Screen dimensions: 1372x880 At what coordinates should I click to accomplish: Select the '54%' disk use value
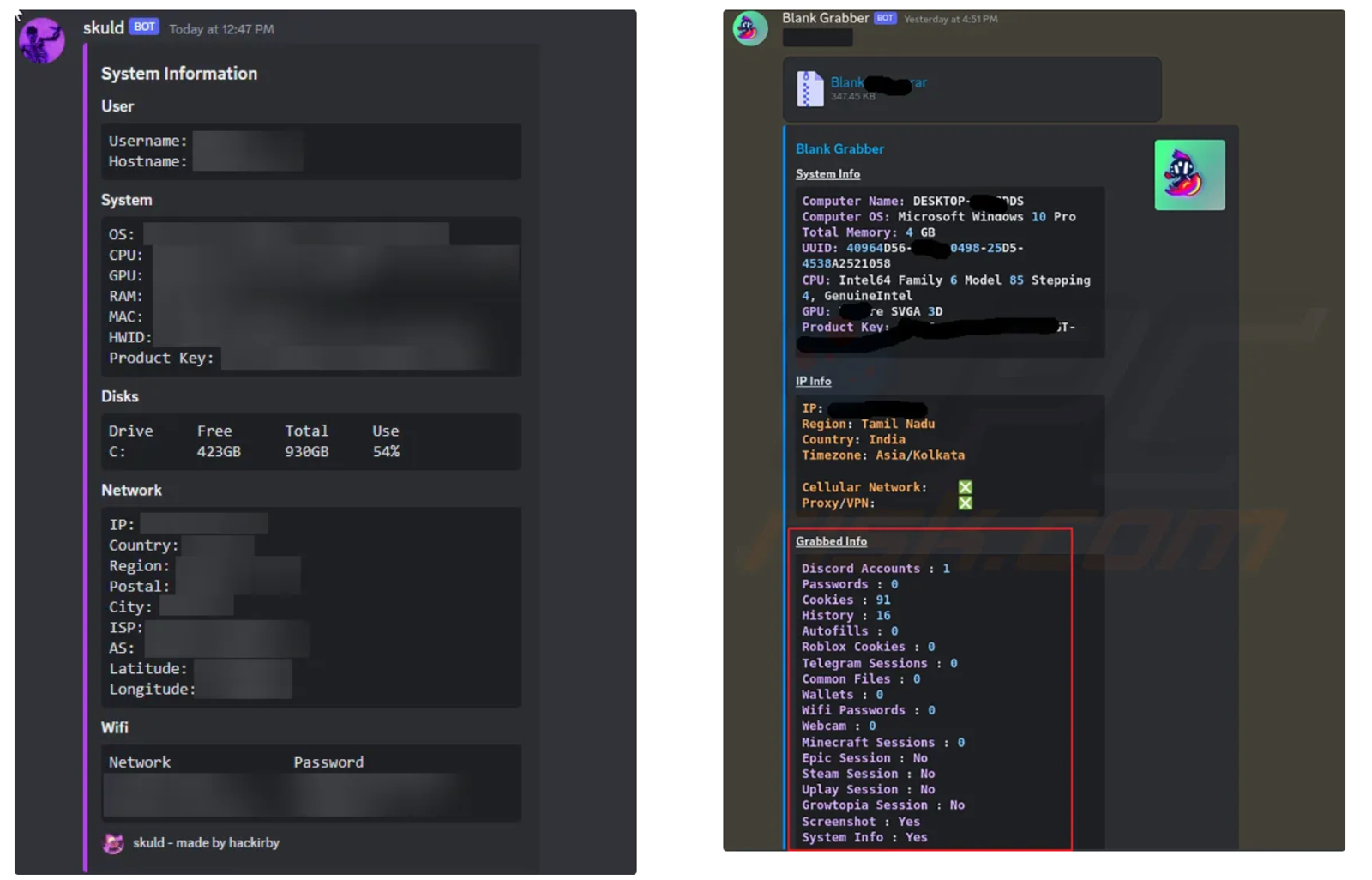(386, 451)
